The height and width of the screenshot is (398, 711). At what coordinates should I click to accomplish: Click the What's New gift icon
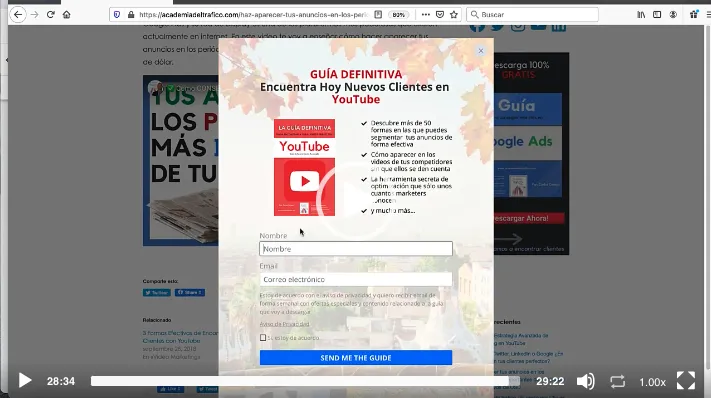tap(694, 15)
